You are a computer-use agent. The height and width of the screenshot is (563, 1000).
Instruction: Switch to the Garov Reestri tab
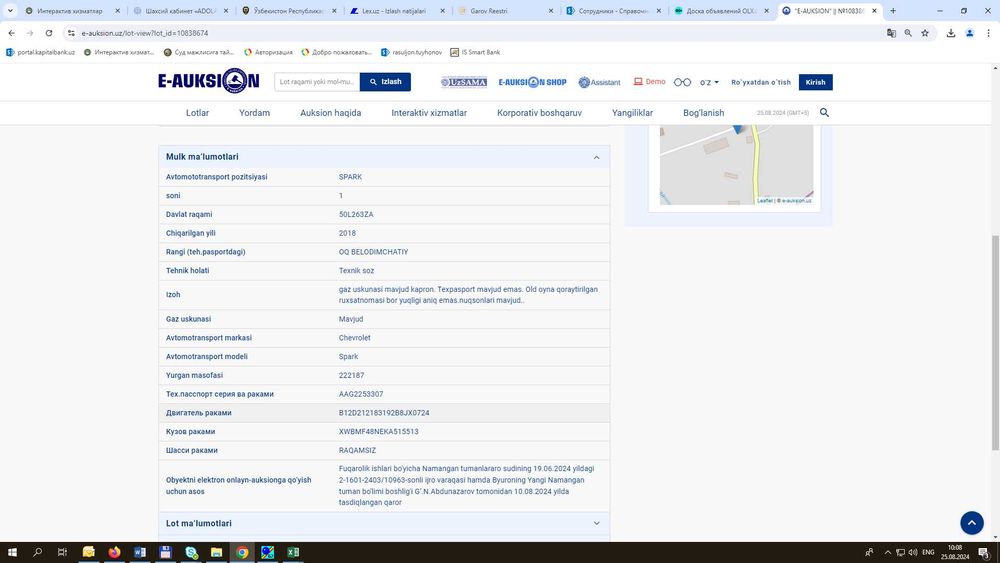(x=506, y=11)
